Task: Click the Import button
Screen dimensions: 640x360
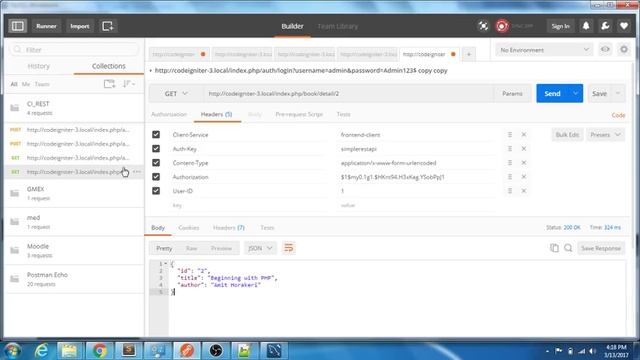Action: coord(80,26)
